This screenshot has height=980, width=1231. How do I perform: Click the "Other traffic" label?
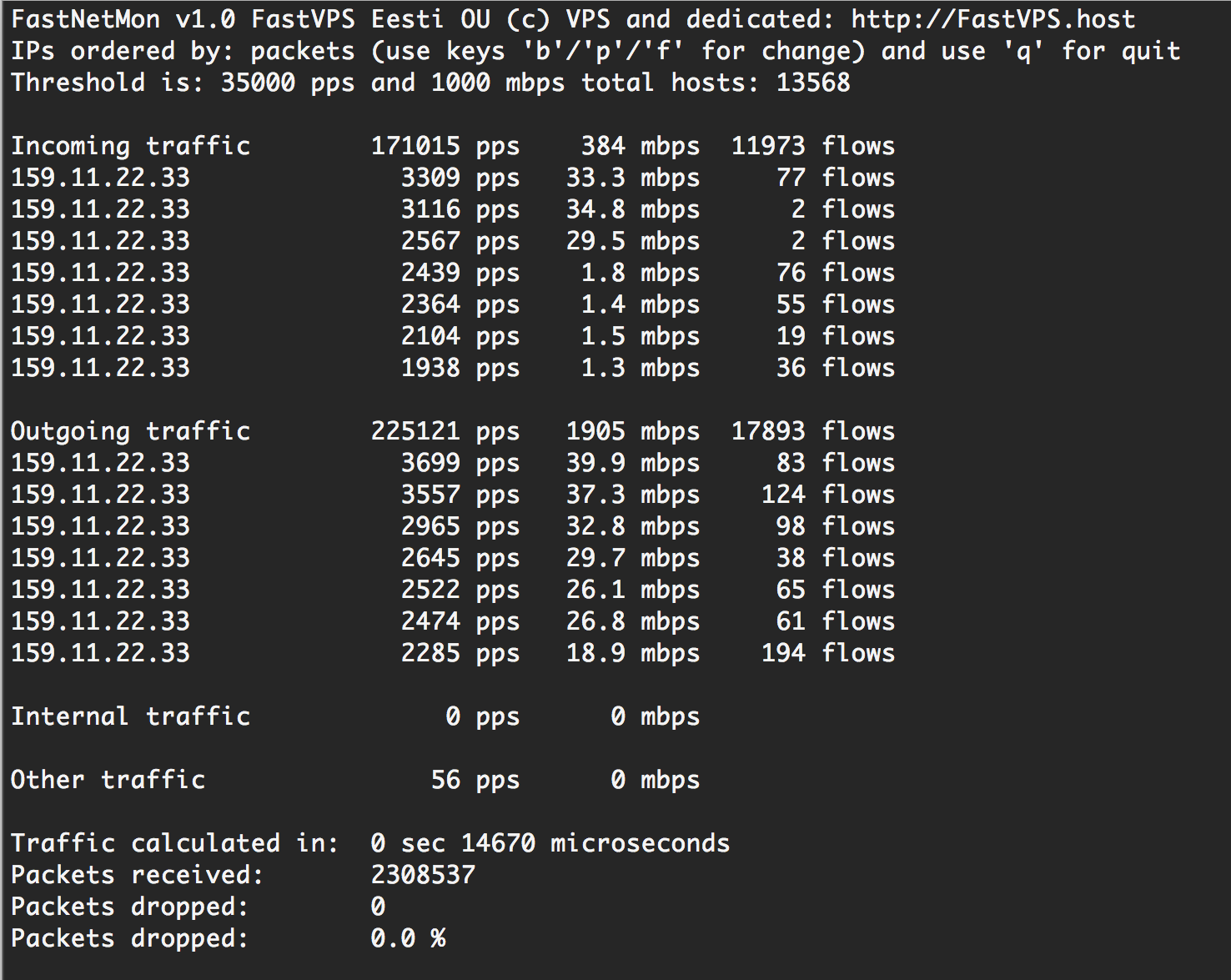click(x=108, y=780)
